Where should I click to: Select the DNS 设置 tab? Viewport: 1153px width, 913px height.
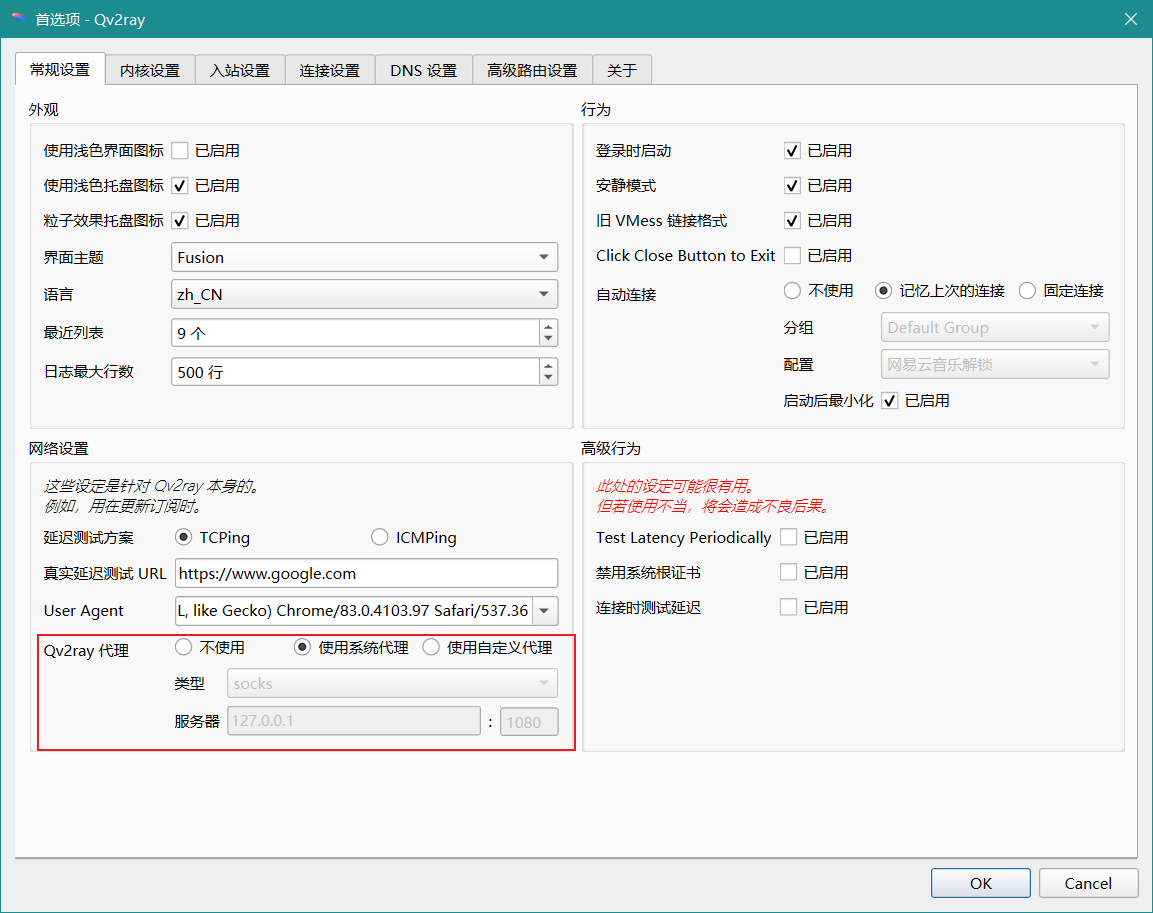[424, 71]
